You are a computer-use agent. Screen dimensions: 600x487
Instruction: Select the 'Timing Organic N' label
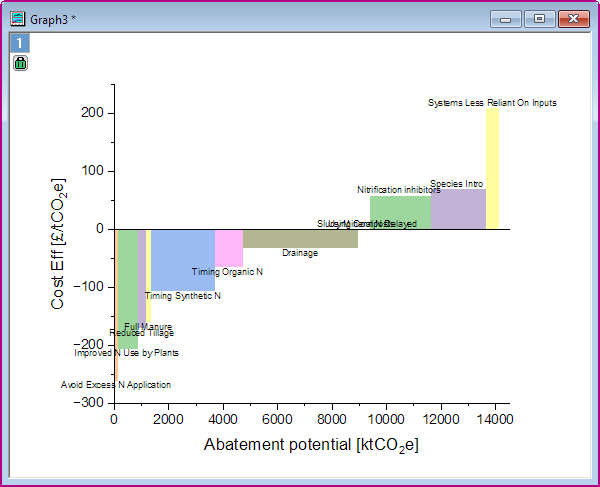click(227, 272)
